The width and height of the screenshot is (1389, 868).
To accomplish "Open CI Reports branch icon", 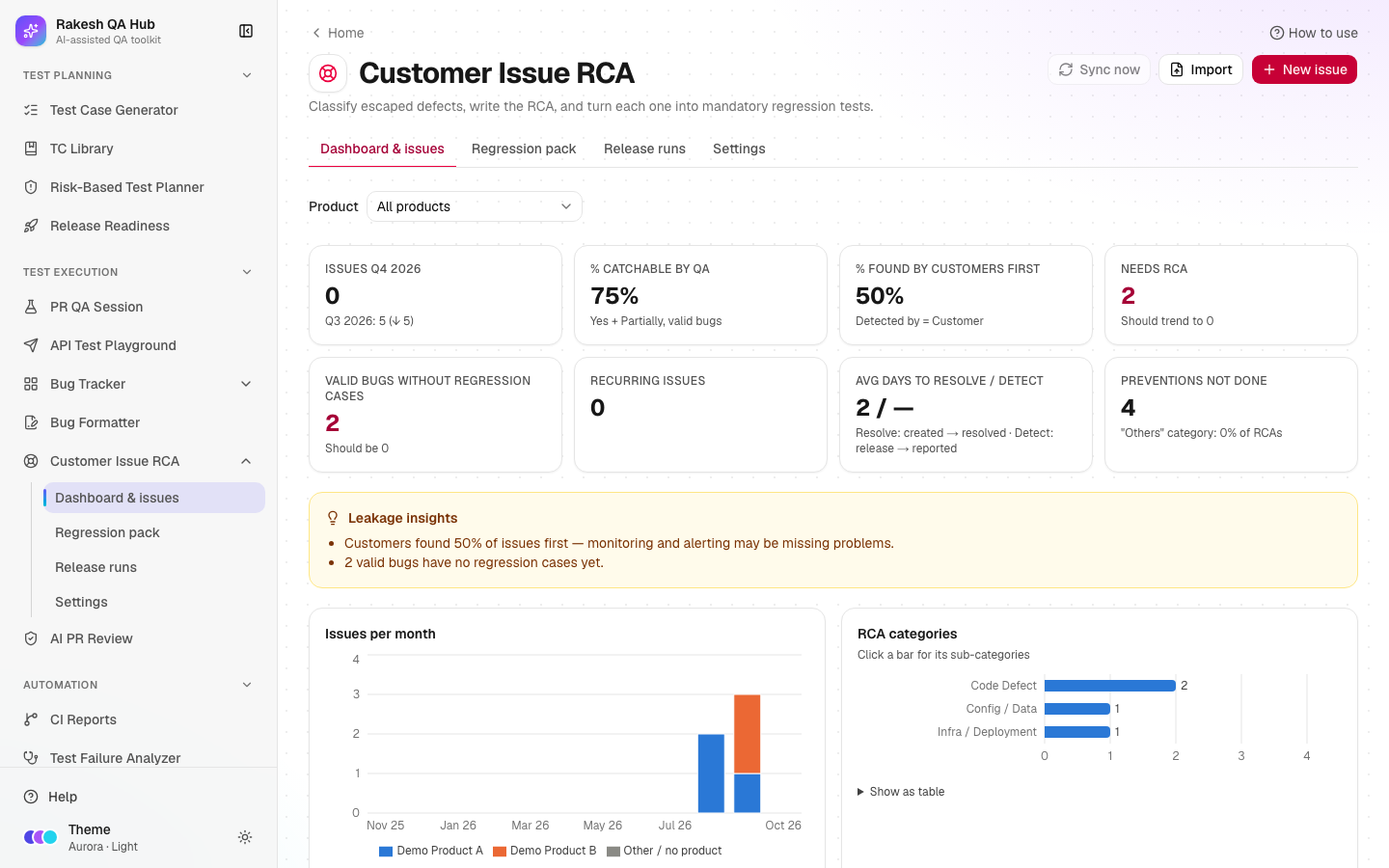I will (x=31, y=719).
